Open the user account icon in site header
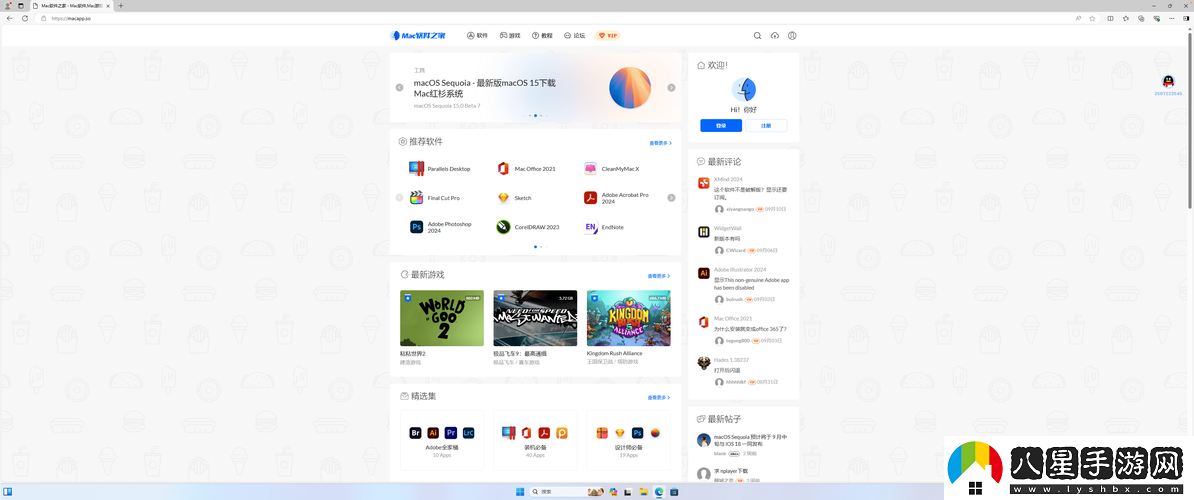This screenshot has width=1194, height=500. tap(792, 36)
